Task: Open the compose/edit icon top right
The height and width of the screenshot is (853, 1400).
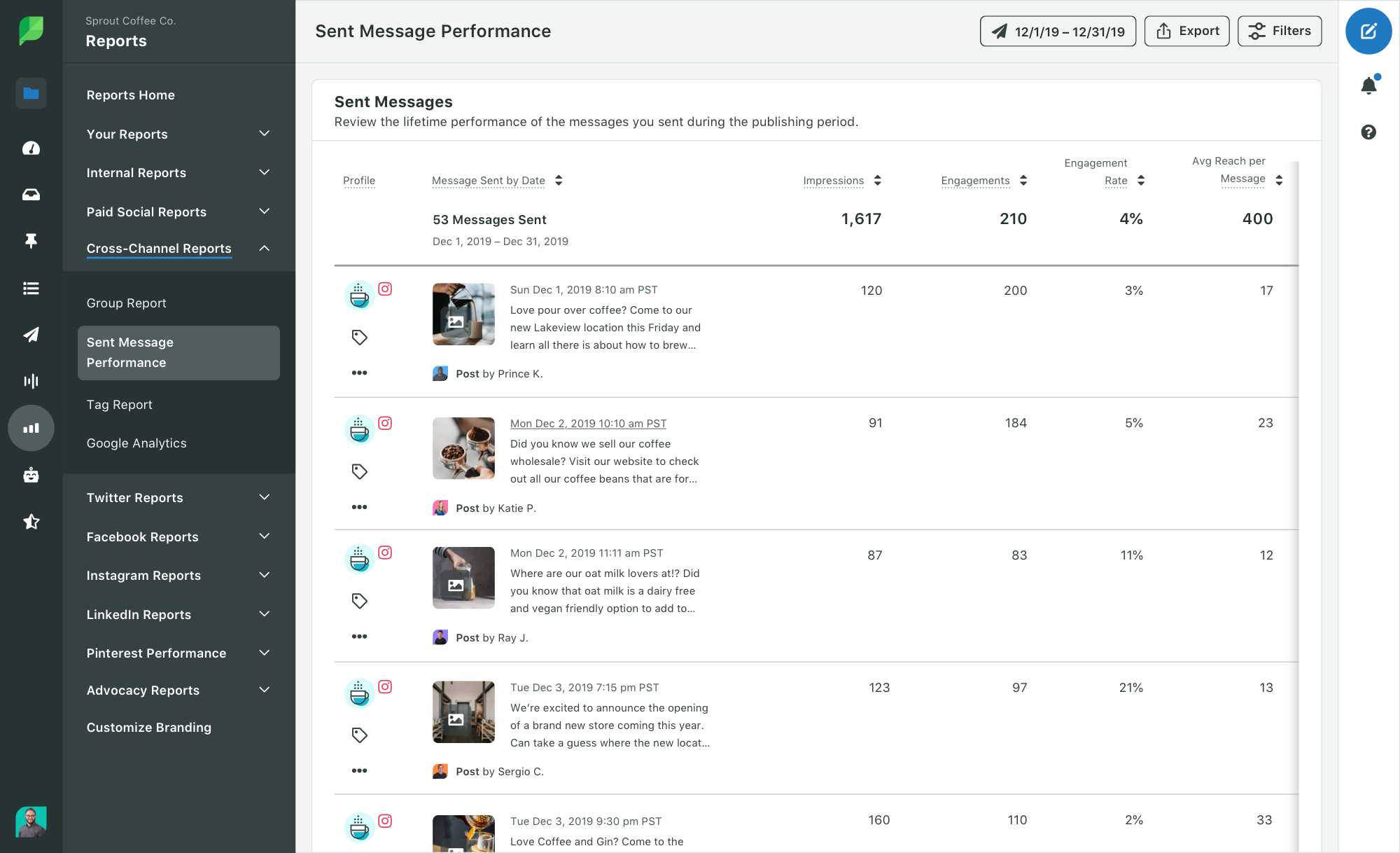Action: pyautogui.click(x=1369, y=31)
